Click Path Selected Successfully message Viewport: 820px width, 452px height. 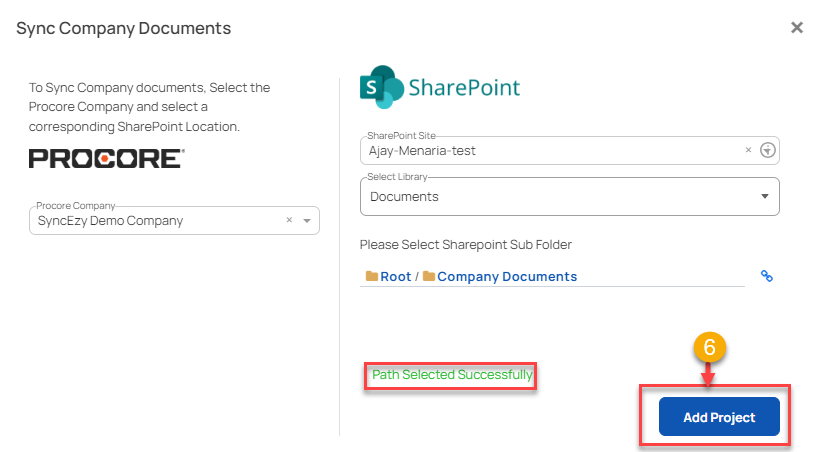point(452,375)
